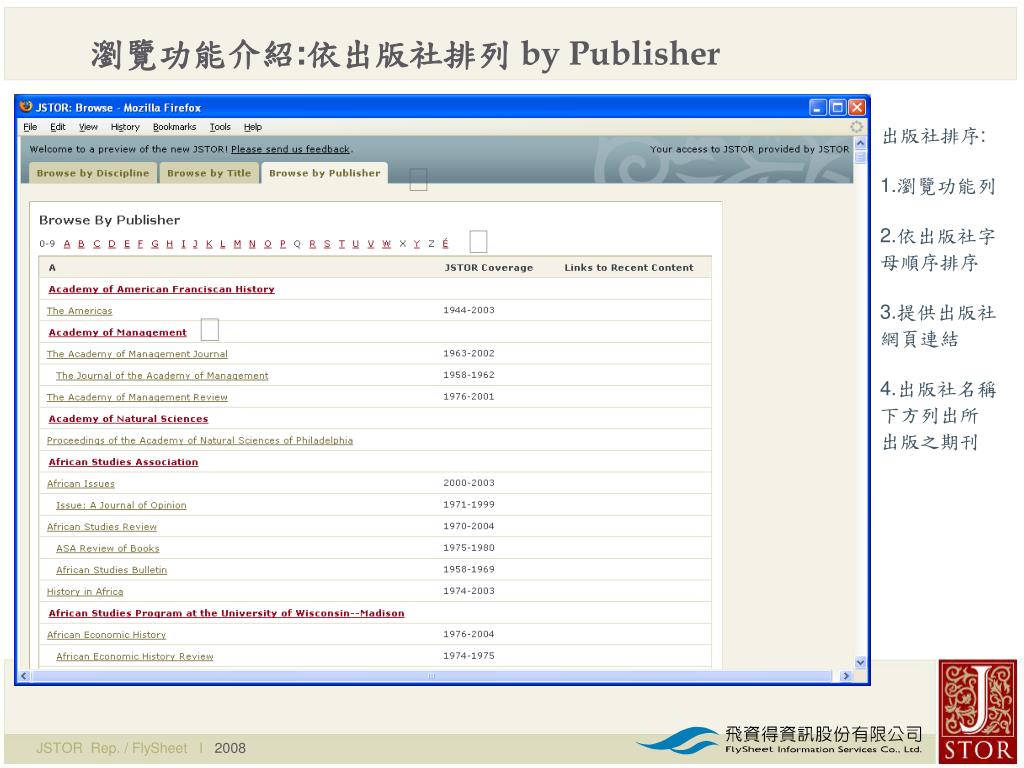1024x768 pixels.
Task: Jump to publishers starting with S
Action: pos(327,244)
